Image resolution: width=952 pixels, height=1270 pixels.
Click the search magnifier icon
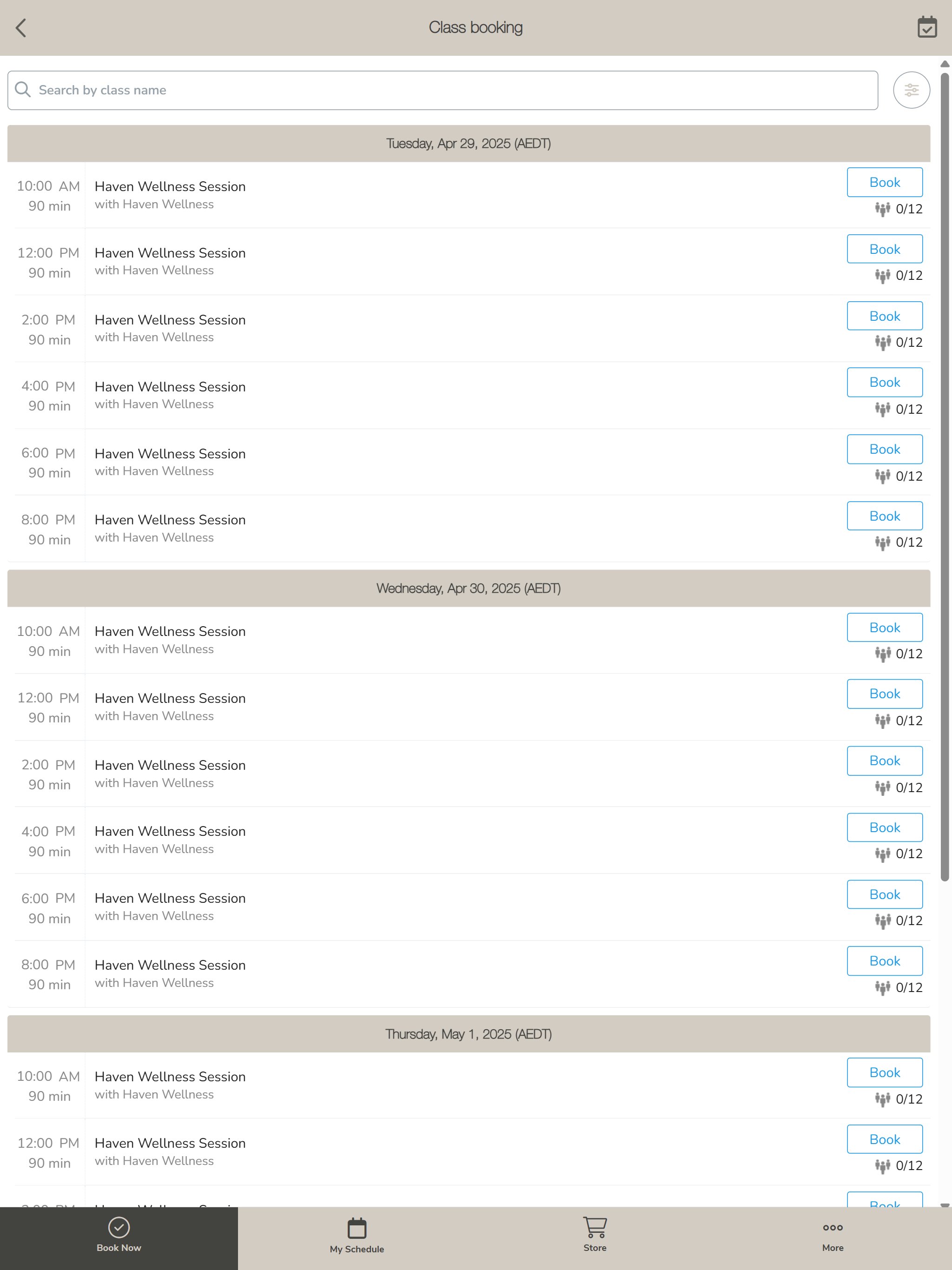pos(23,90)
